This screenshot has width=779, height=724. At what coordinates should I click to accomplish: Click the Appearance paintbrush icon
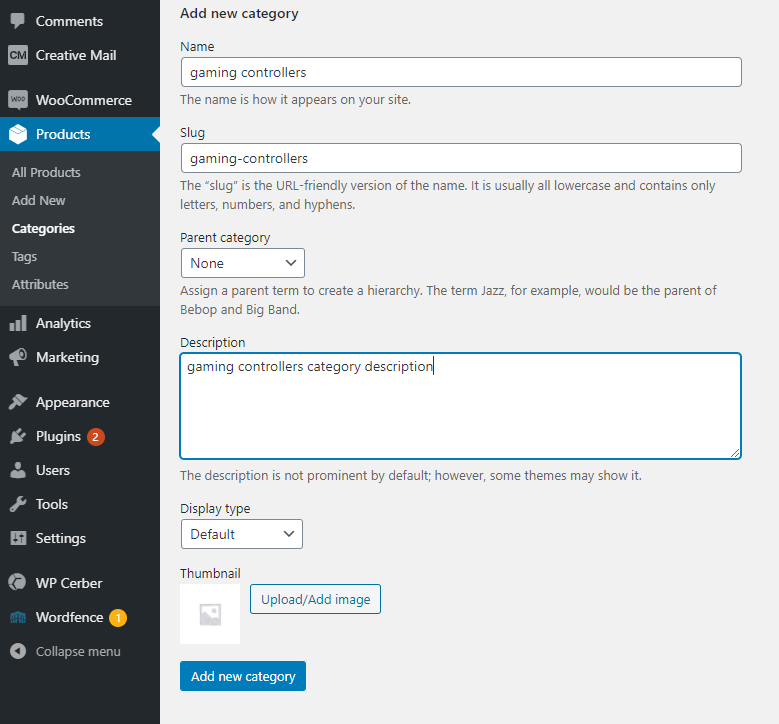18,402
